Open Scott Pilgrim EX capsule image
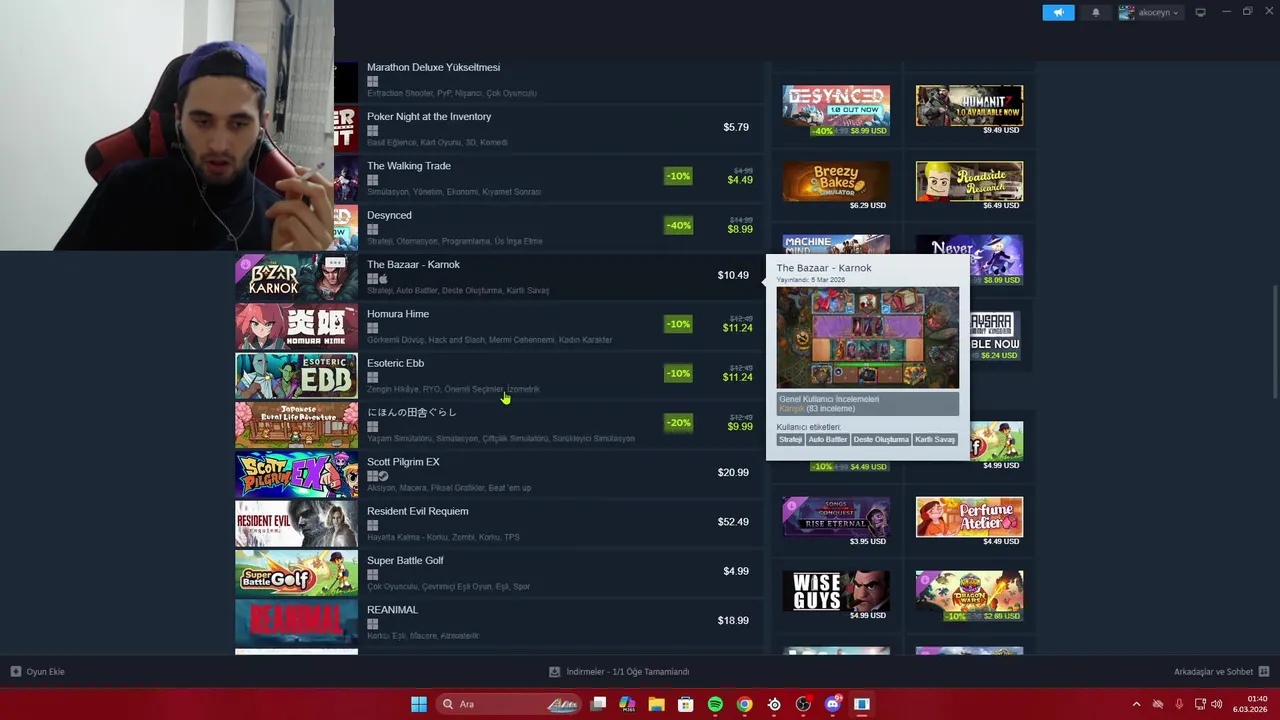The image size is (1280, 720). click(296, 474)
